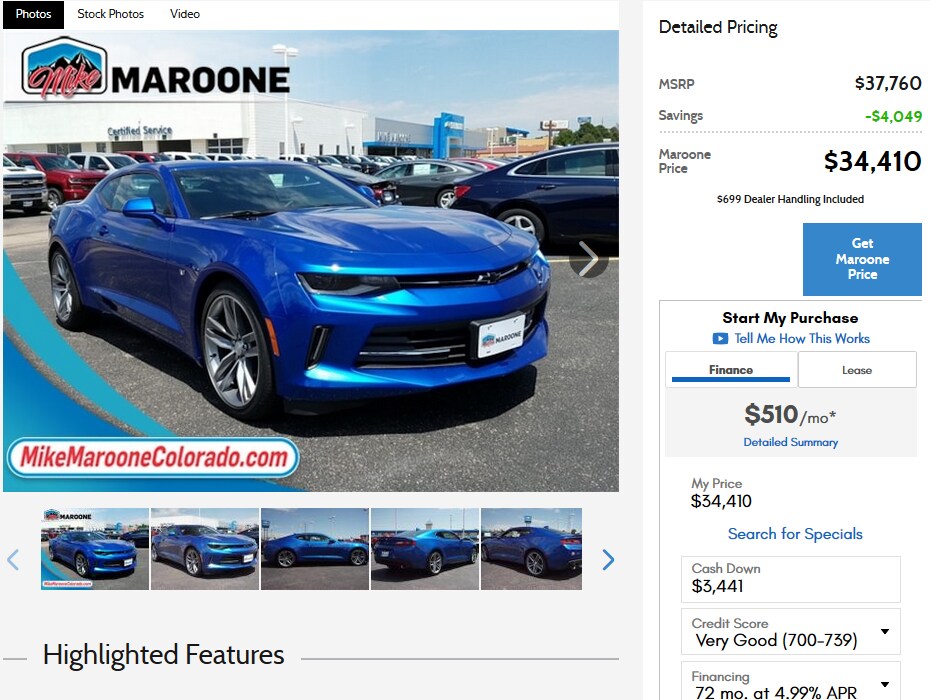
Task: View the side-profile Camaro thumbnail
Action: [x=314, y=549]
